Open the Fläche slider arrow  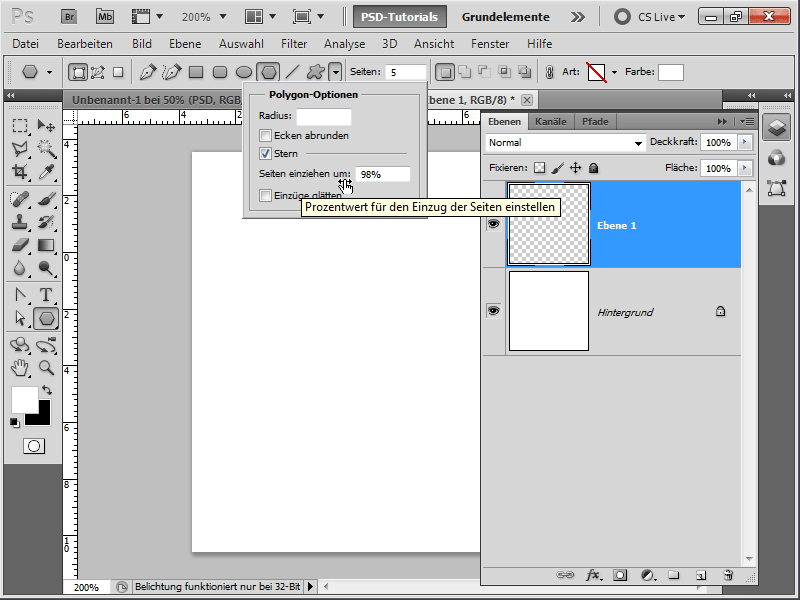pos(745,168)
